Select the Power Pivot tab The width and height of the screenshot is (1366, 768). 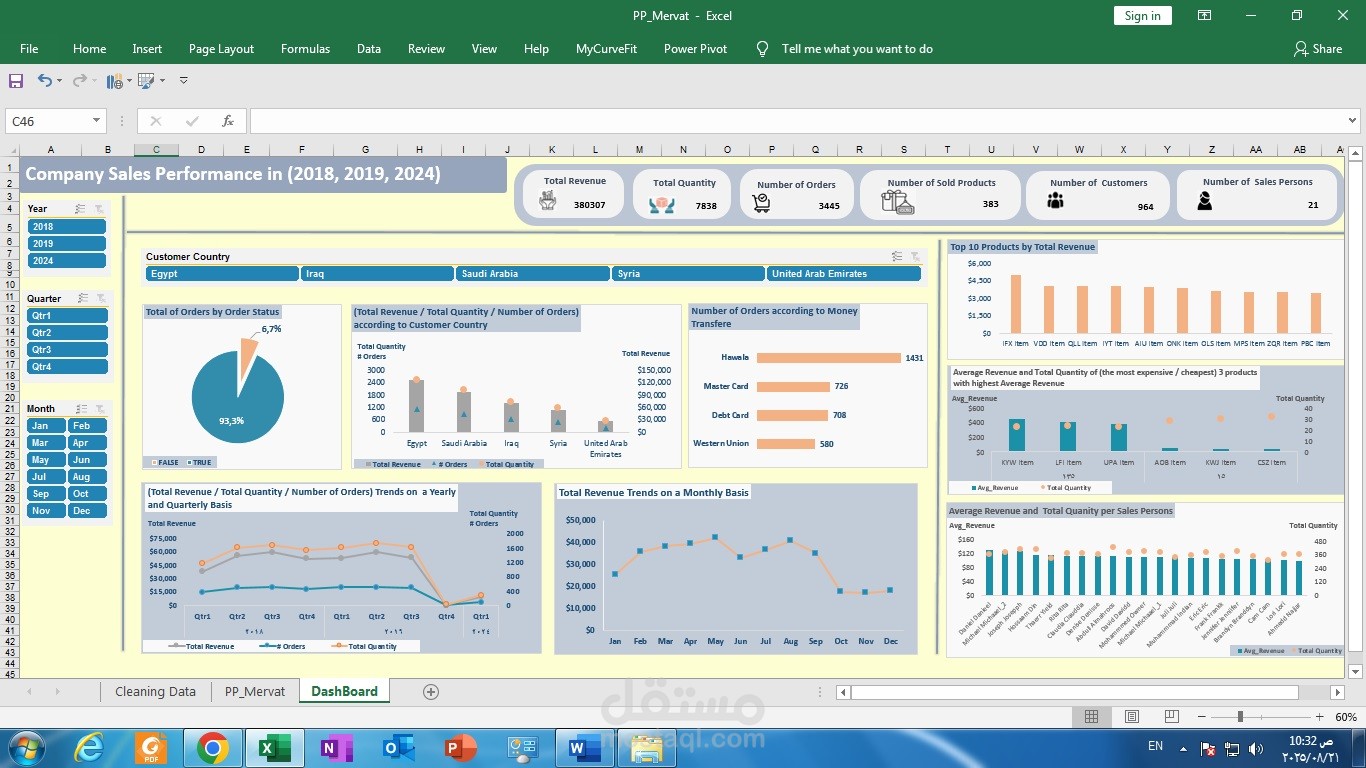point(695,48)
